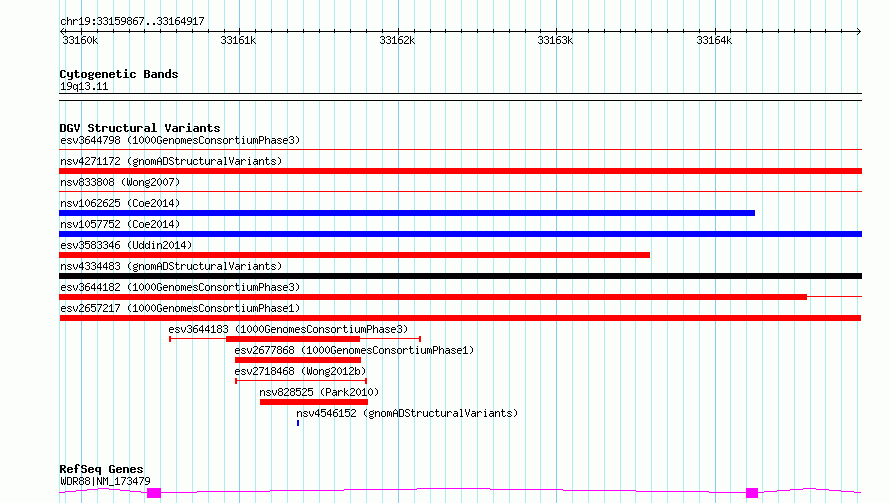The height and width of the screenshot is (503, 890).
Task: Click the 33161k ruler tick label
Action: pos(238,40)
